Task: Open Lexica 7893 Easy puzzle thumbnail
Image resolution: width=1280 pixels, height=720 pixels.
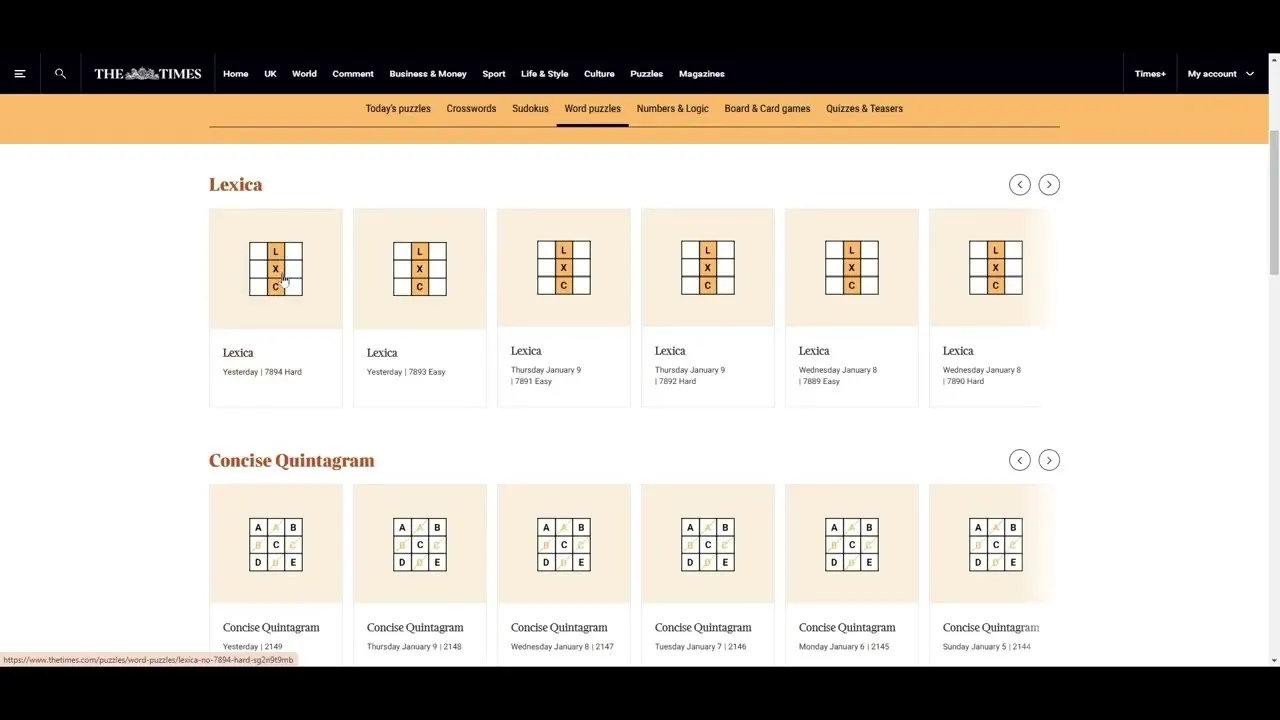Action: (420, 268)
